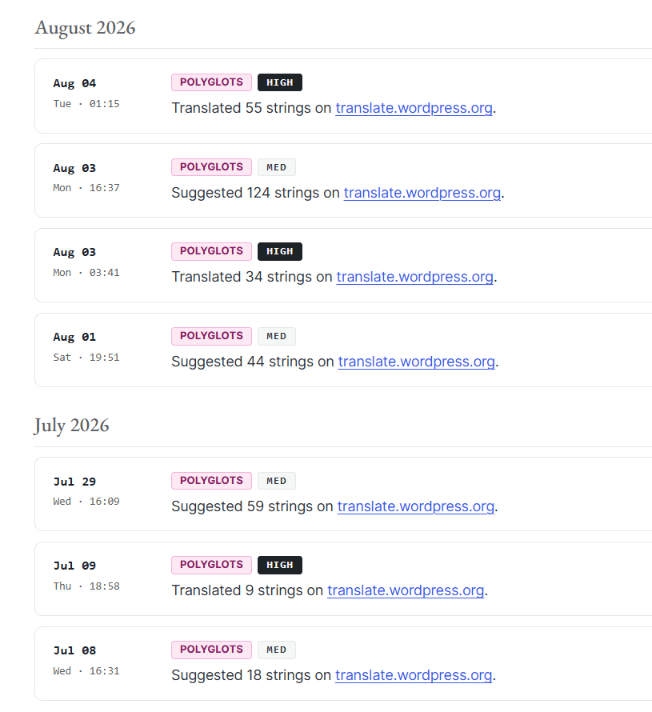Select the HIGH badge on Aug 03 03:41 entry
Image resolution: width=652 pixels, height=712 pixels.
280,251
